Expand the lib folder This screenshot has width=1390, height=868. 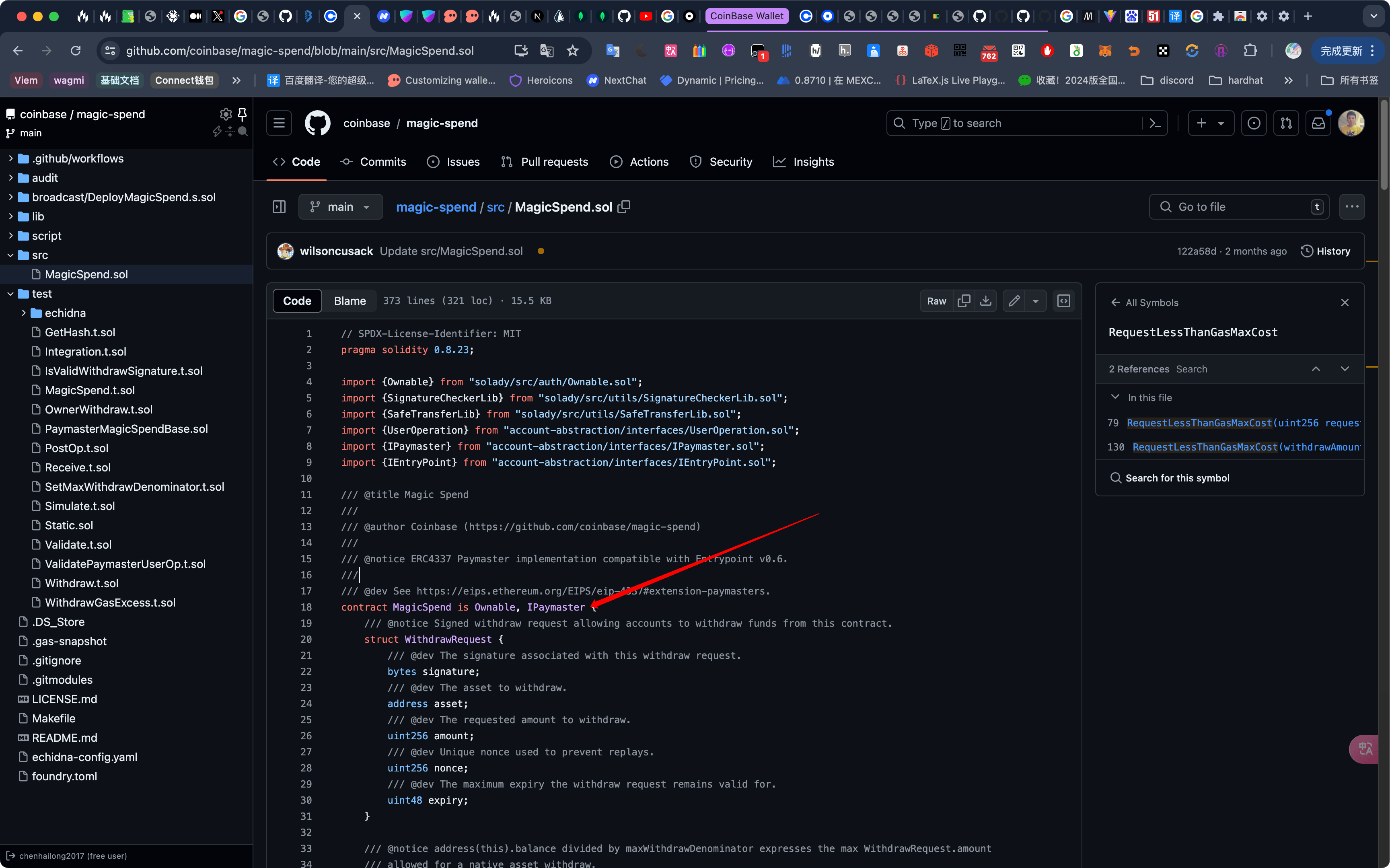tap(11, 216)
